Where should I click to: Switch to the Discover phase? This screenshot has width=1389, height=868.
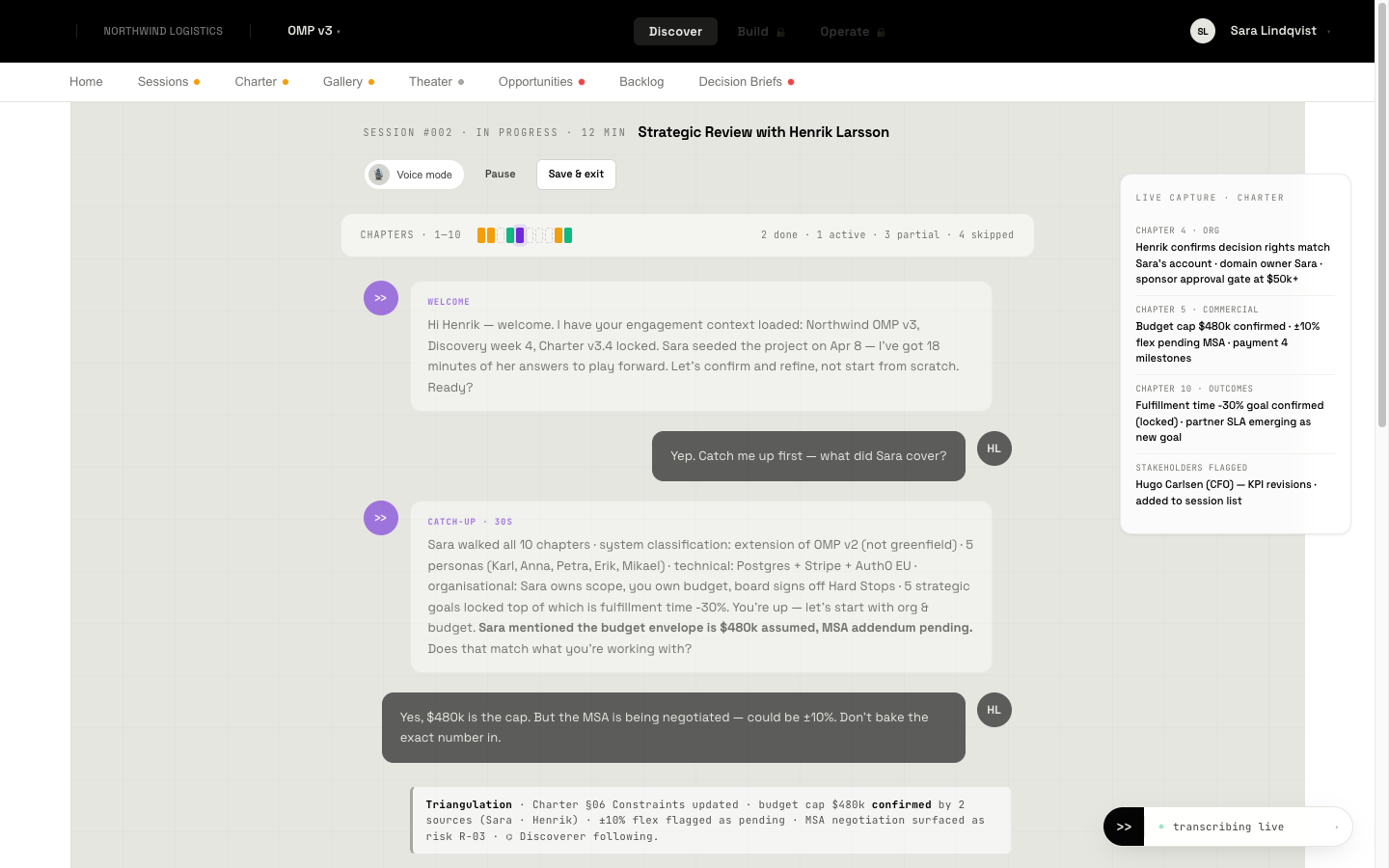pyautogui.click(x=675, y=31)
